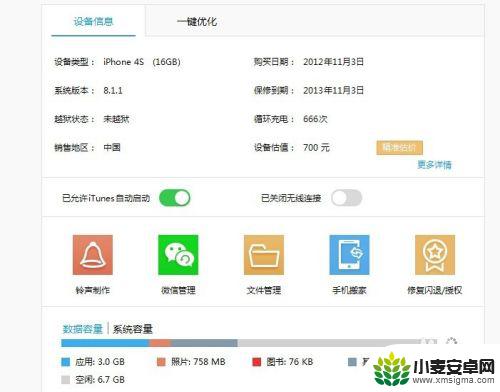This screenshot has width=500, height=392.
Task: Click the refresh icon beside storage bar
Action: point(451,342)
